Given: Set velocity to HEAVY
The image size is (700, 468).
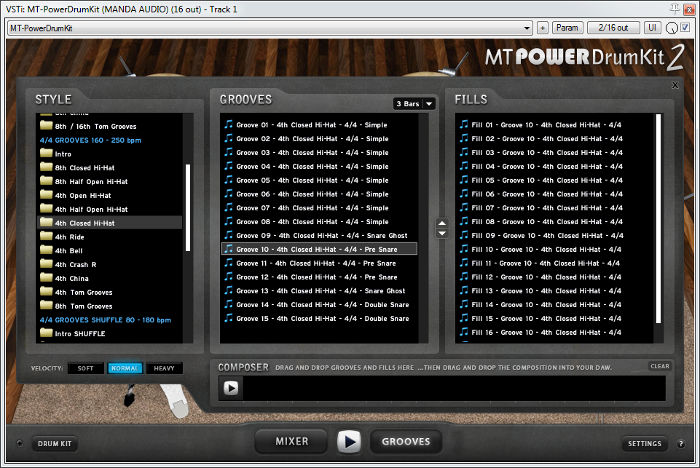Looking at the screenshot, I should 164,368.
